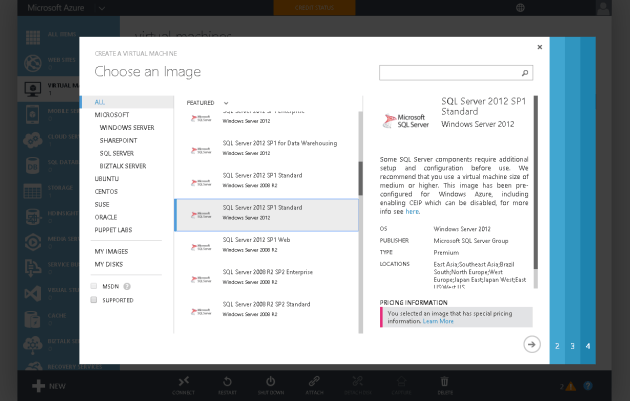Image resolution: width=630 pixels, height=401 pixels.
Task: Click the Credit Status banner
Action: click(x=314, y=8)
